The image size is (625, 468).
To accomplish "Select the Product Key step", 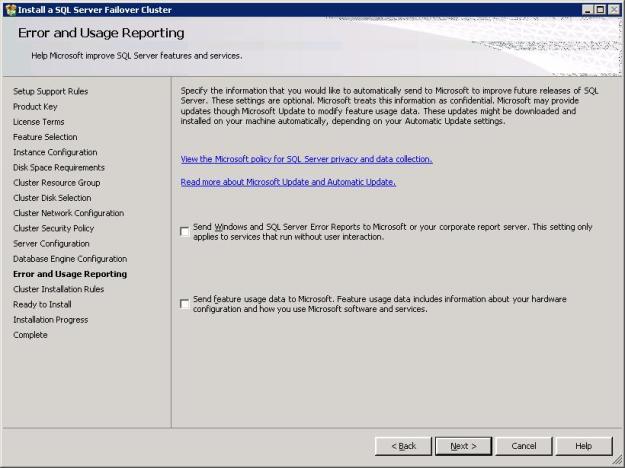I will click(x=35, y=106).
